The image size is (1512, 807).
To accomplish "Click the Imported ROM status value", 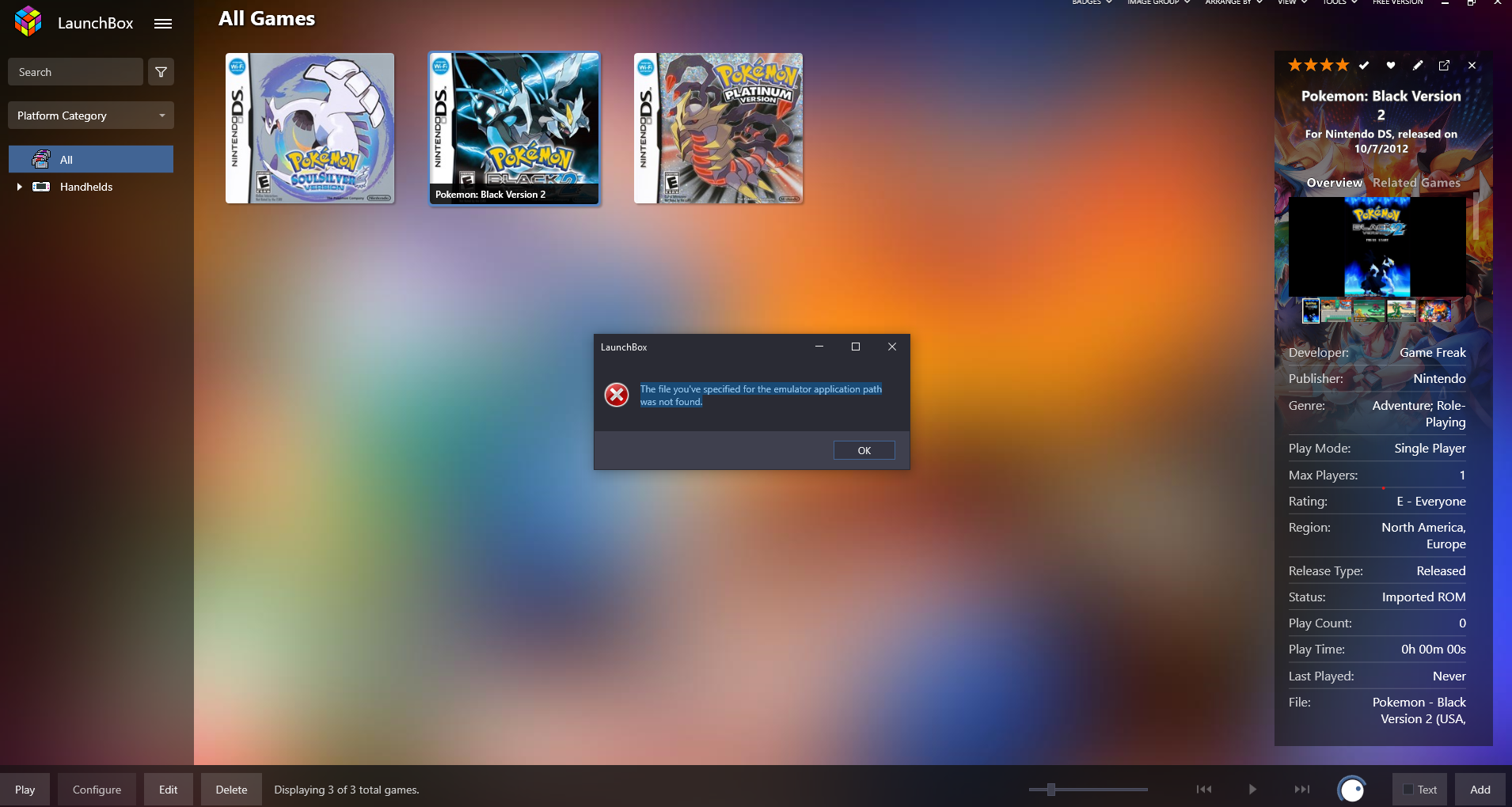I will coord(1423,597).
